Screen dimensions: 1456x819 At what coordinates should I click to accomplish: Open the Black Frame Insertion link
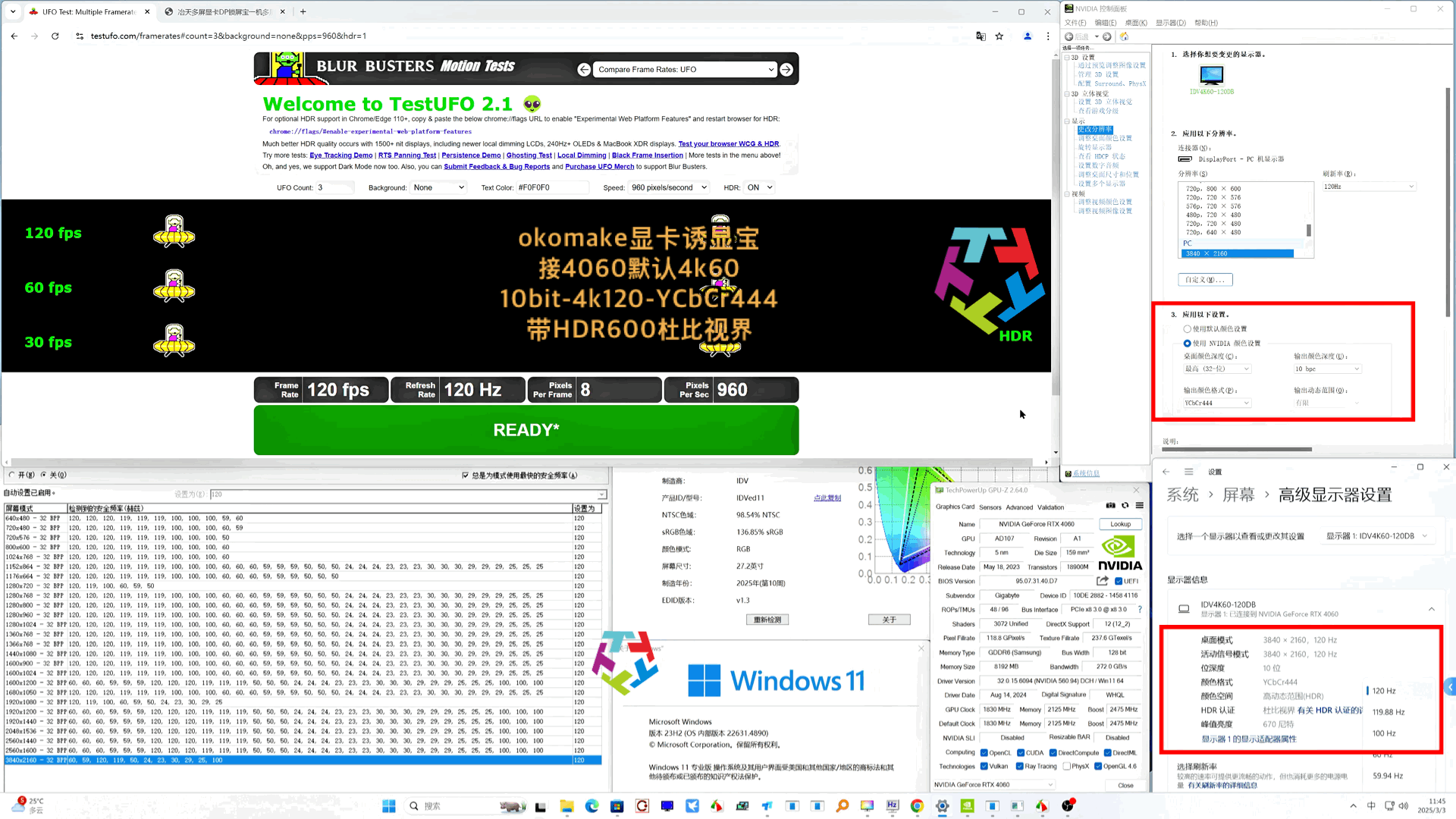click(x=647, y=155)
